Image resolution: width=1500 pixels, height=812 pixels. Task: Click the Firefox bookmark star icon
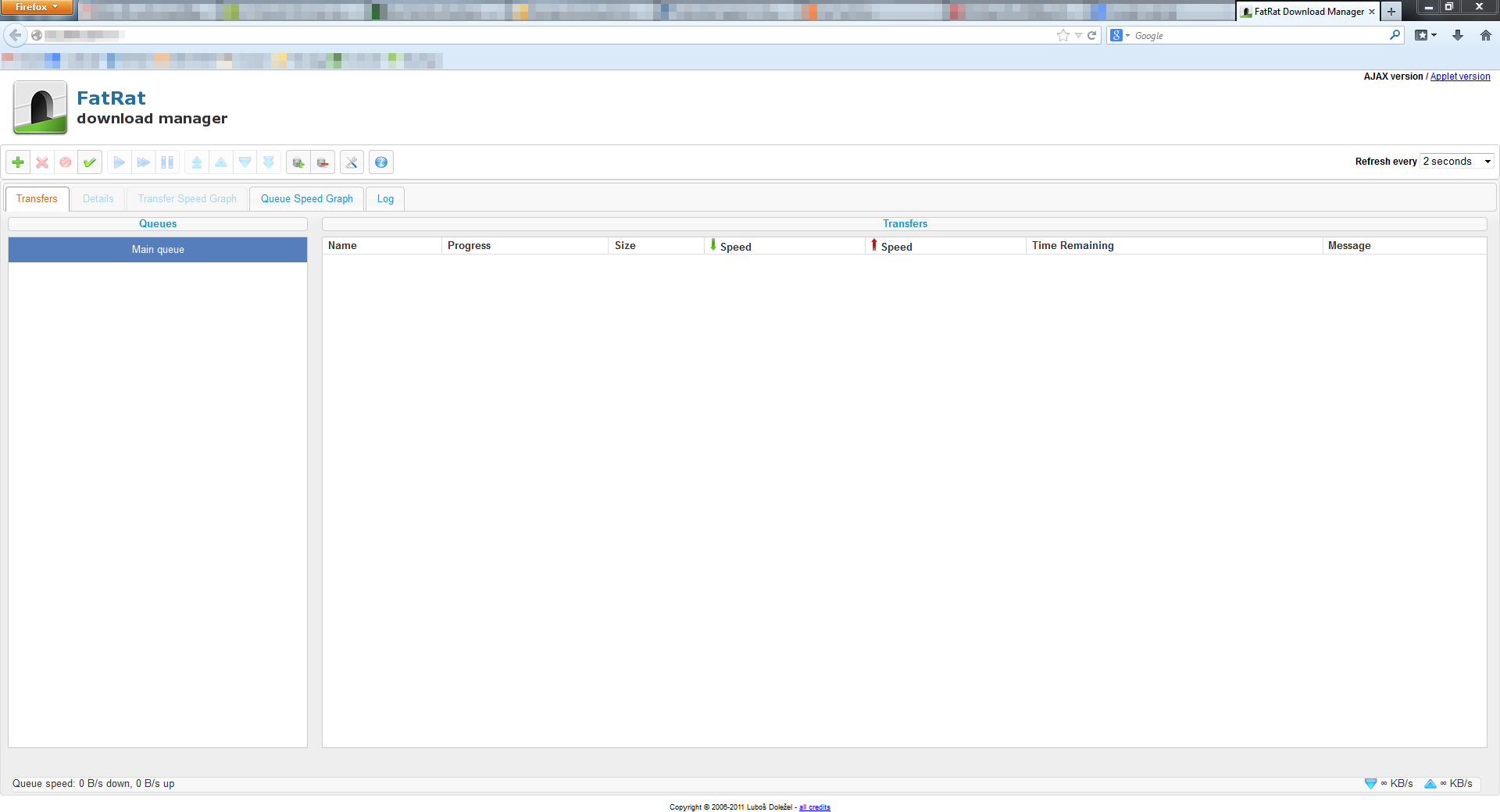click(1063, 35)
